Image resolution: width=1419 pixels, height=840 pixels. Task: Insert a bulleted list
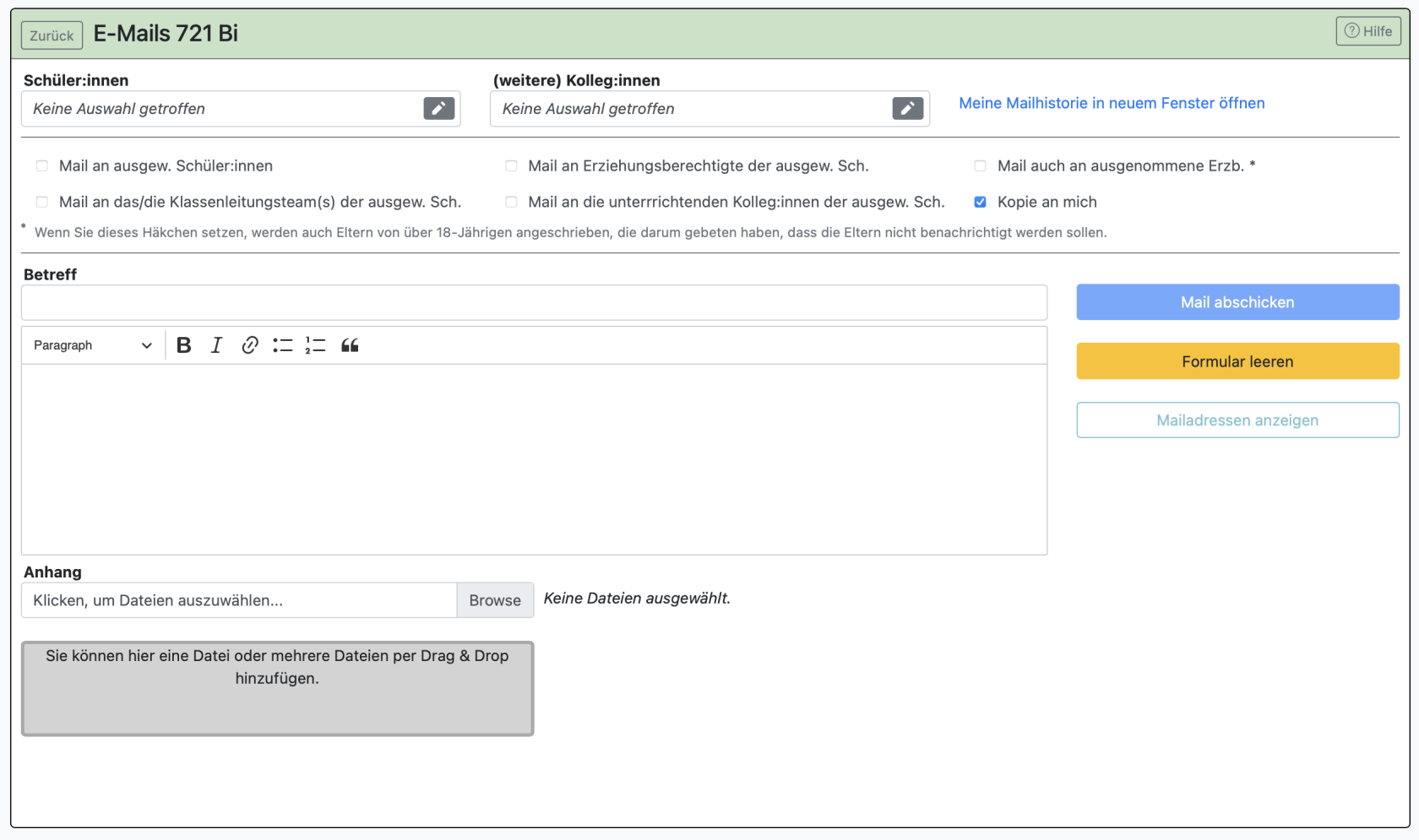282,345
